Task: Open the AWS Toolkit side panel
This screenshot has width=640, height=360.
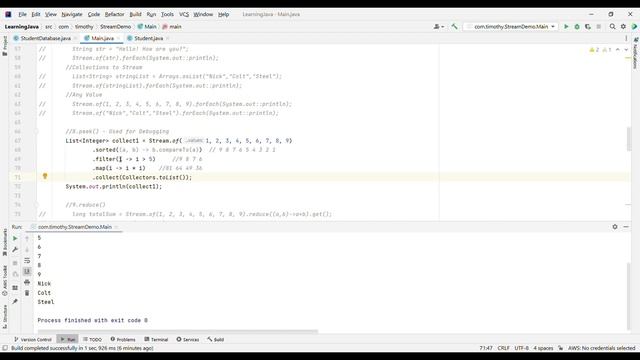Action: (x=5, y=280)
